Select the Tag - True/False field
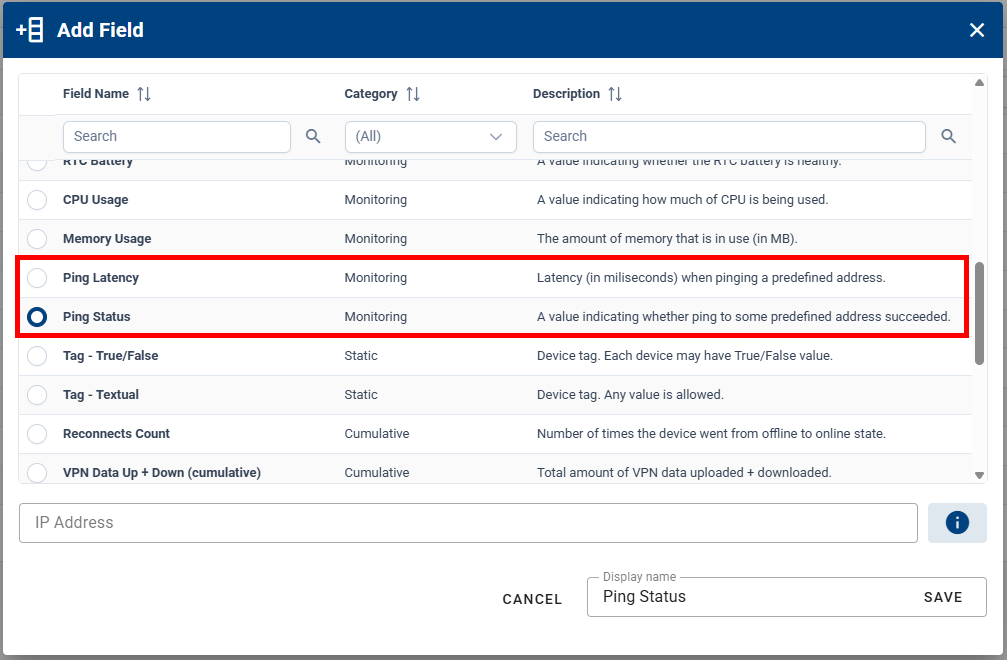Image resolution: width=1007 pixels, height=660 pixels. (37, 356)
